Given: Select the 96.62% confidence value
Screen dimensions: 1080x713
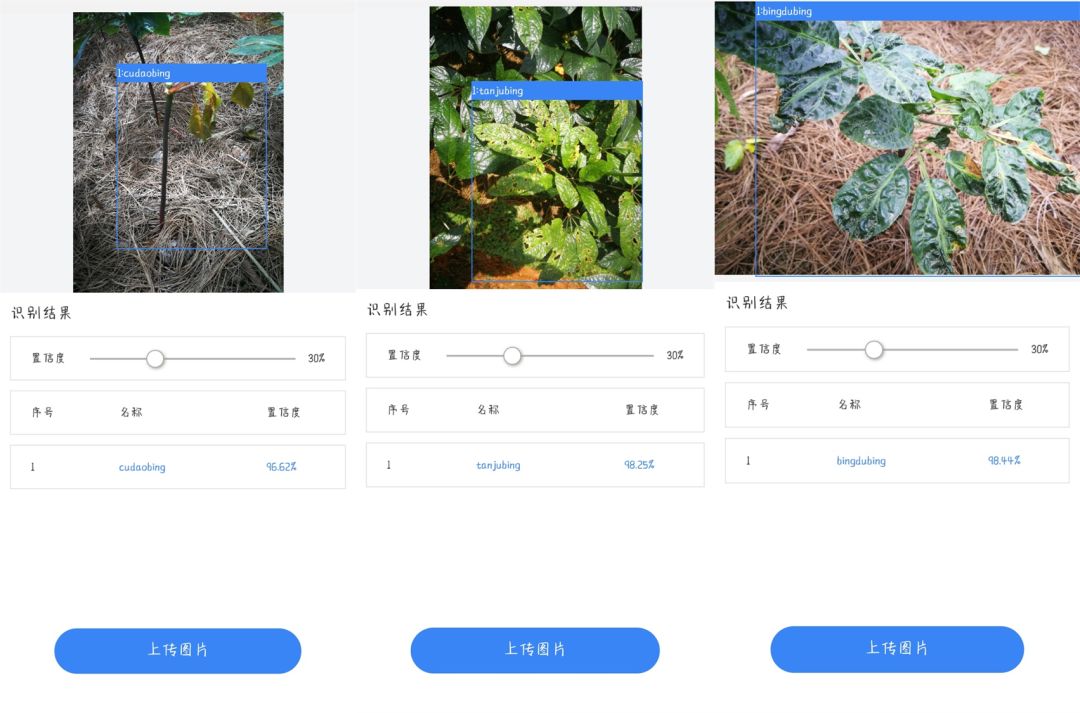Looking at the screenshot, I should 281,467.
